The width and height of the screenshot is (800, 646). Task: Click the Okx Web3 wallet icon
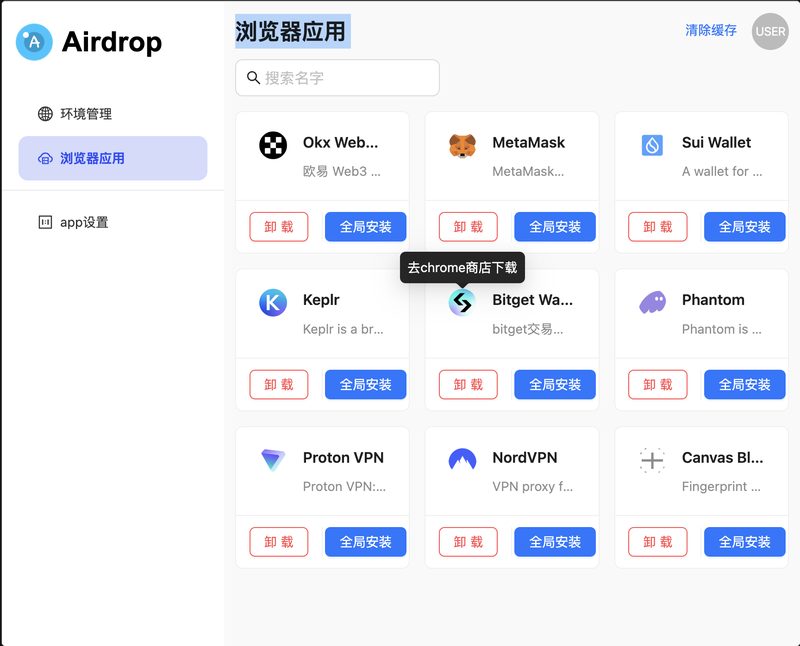pyautogui.click(x=273, y=145)
